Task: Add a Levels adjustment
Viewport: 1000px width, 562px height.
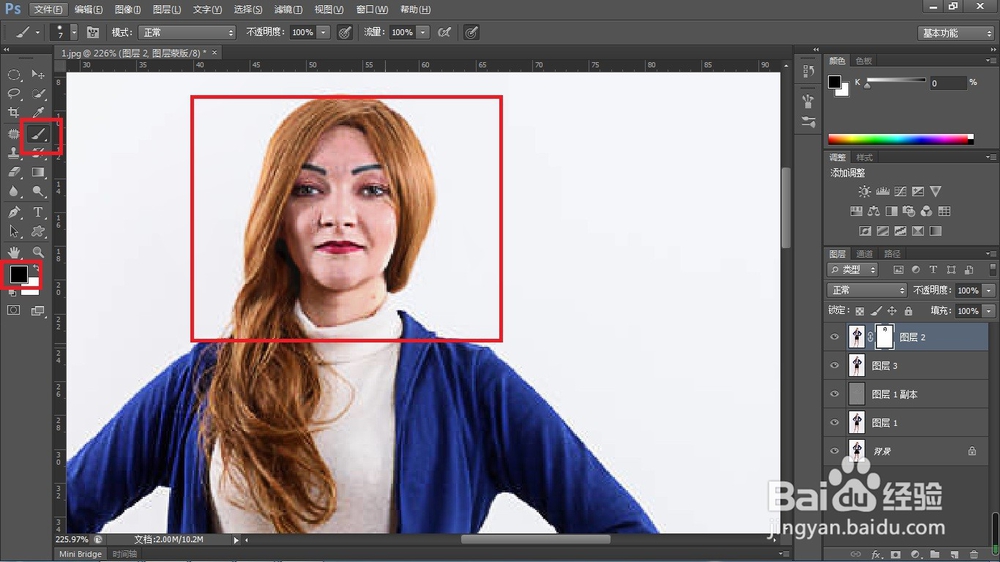Action: tap(883, 191)
